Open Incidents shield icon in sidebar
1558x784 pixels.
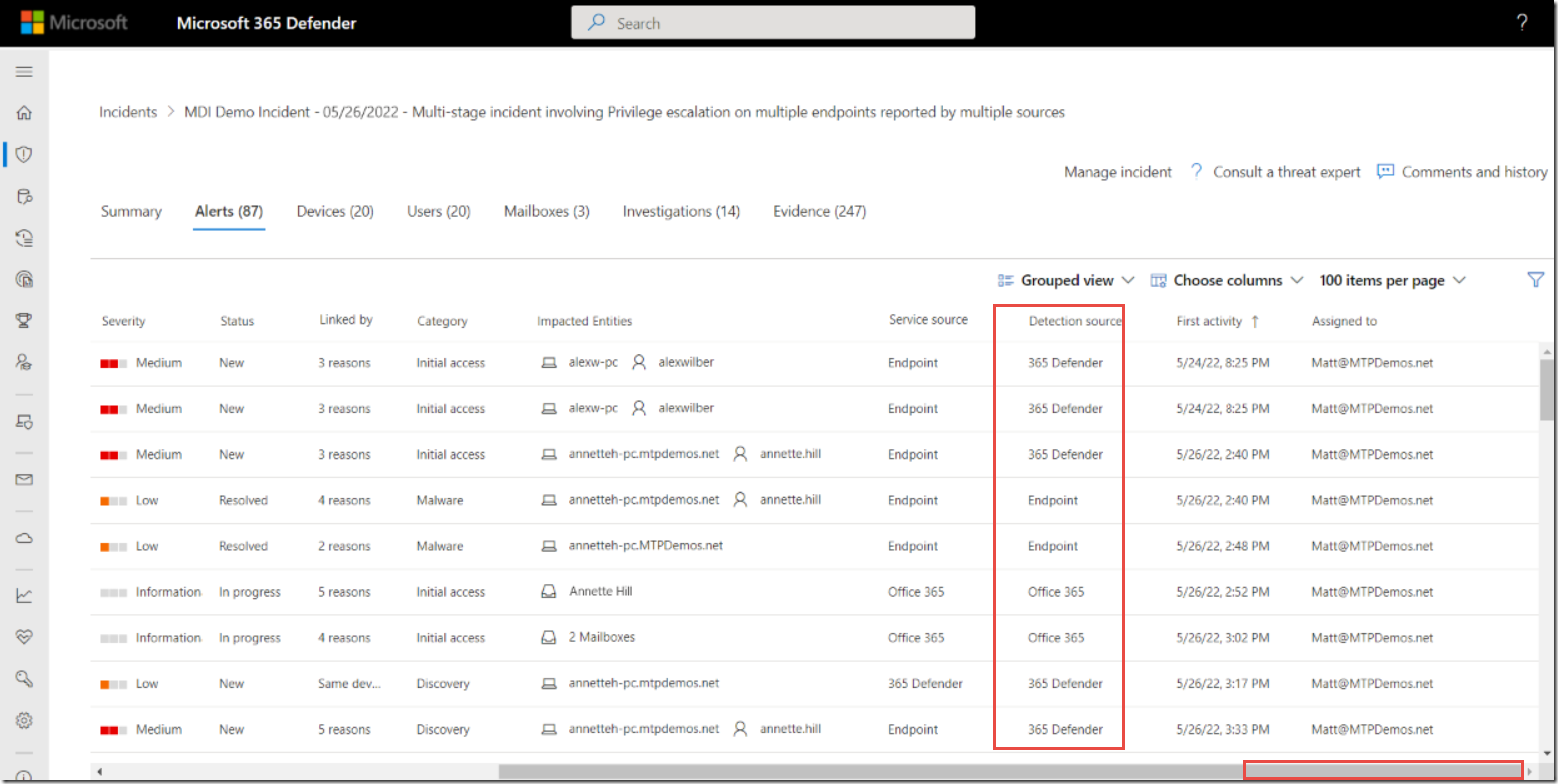coord(24,154)
